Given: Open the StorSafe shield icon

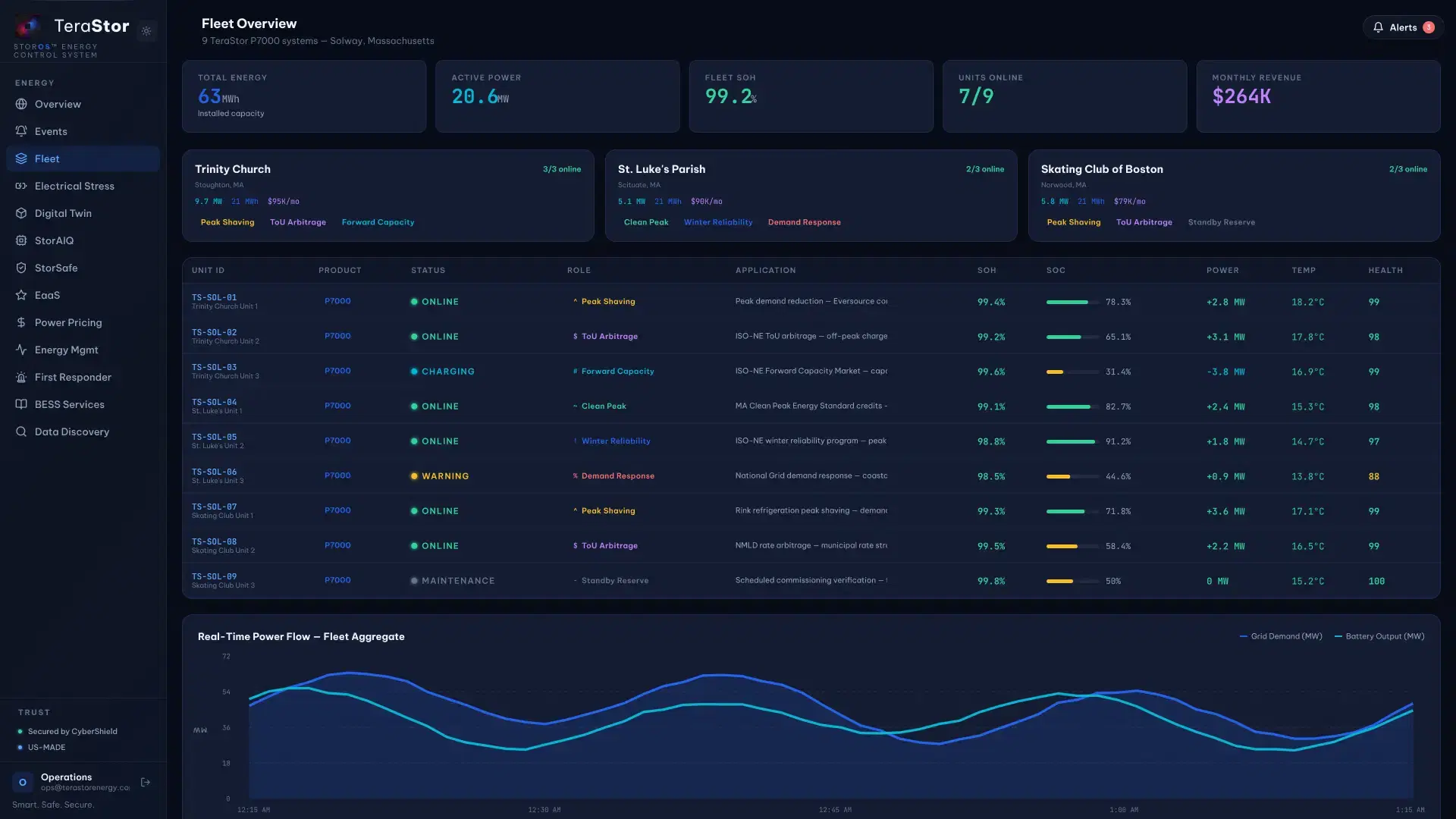Looking at the screenshot, I should [x=21, y=268].
